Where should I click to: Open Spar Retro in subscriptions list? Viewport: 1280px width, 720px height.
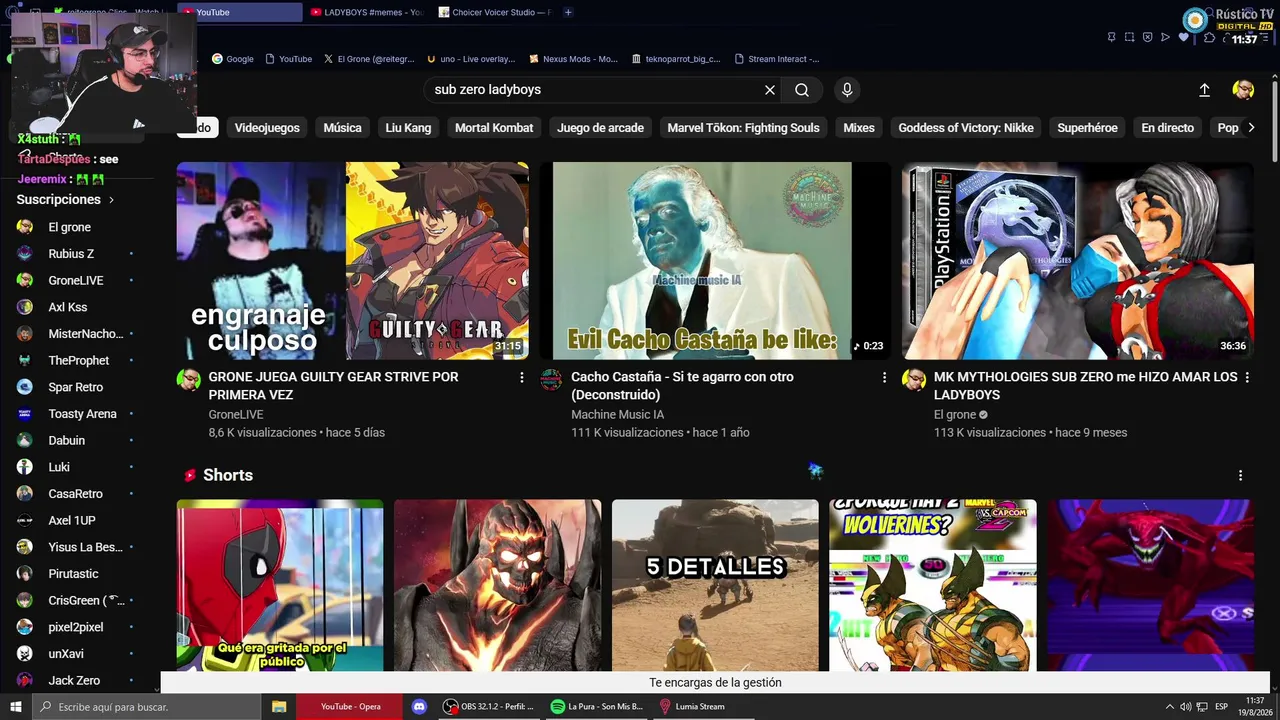tap(76, 387)
